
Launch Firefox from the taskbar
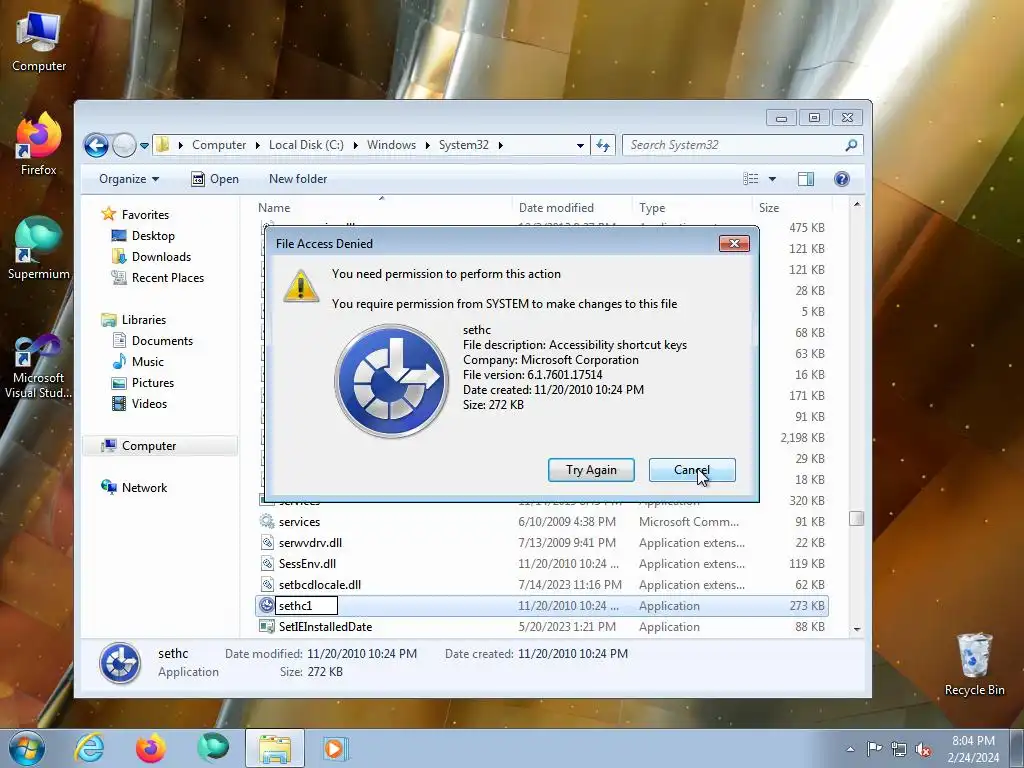pyautogui.click(x=151, y=748)
